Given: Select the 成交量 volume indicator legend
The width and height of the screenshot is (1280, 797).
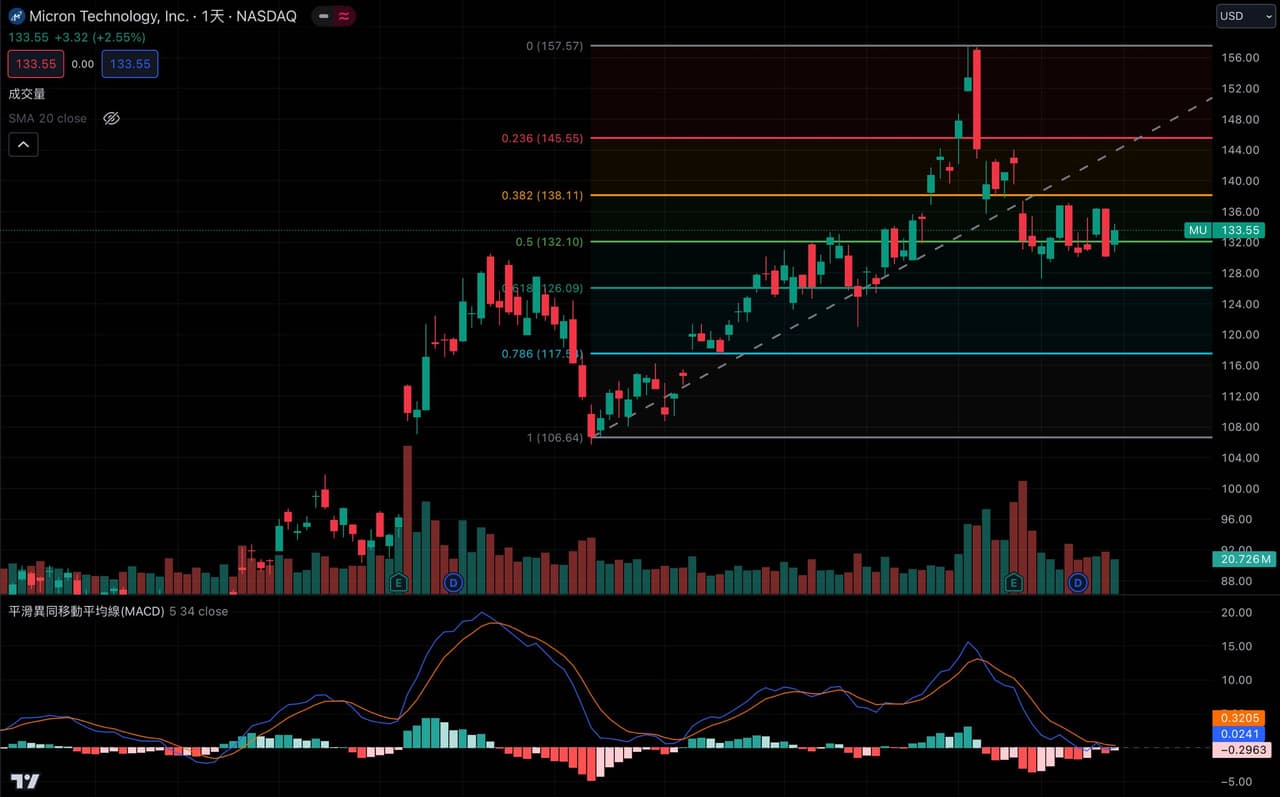Looking at the screenshot, I should [x=27, y=94].
